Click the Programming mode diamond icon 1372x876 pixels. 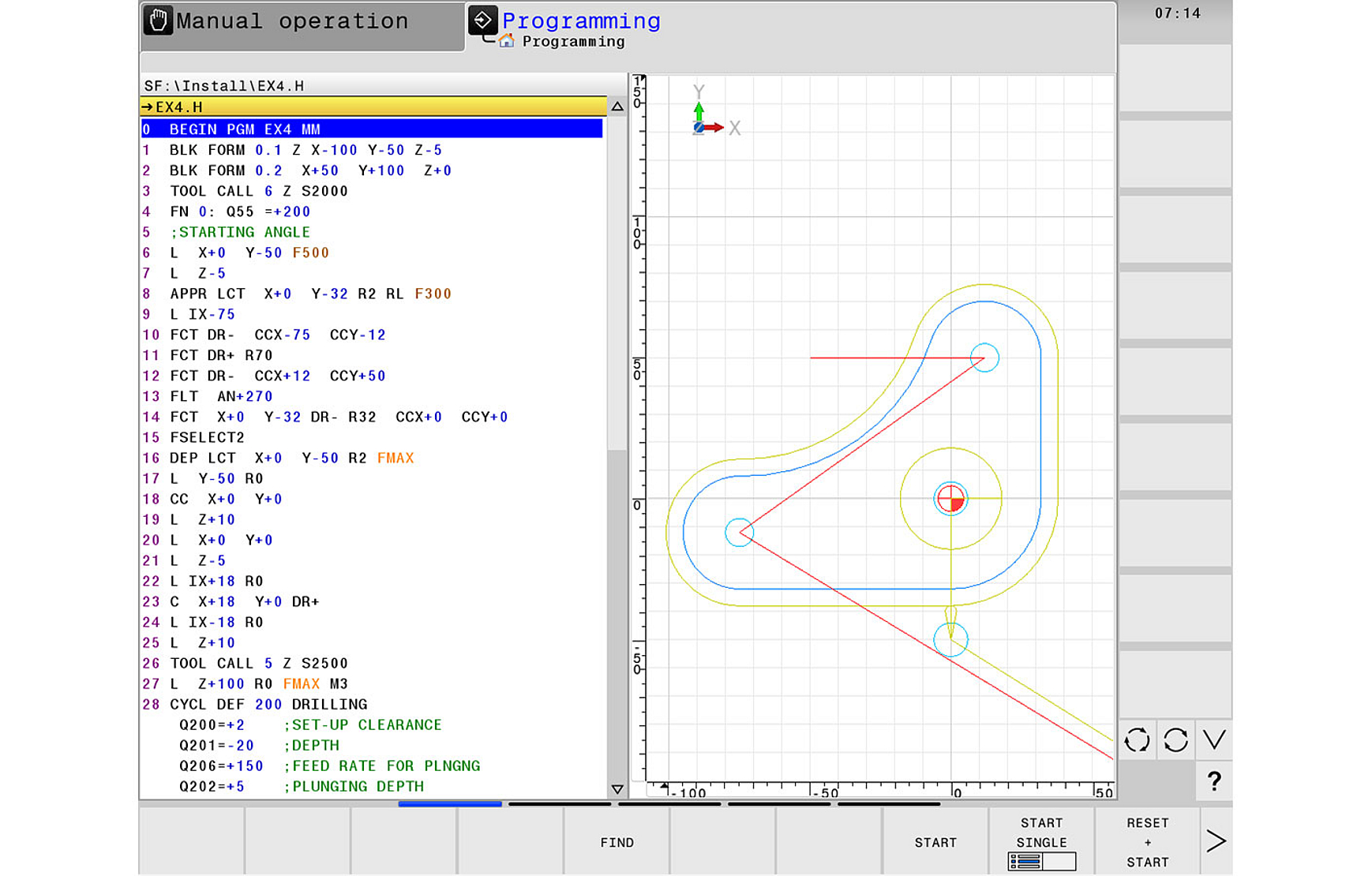(x=484, y=20)
